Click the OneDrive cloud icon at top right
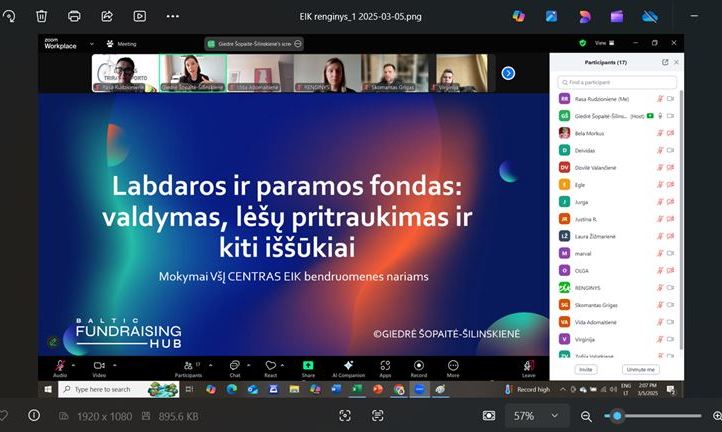The image size is (722, 432). (x=649, y=16)
